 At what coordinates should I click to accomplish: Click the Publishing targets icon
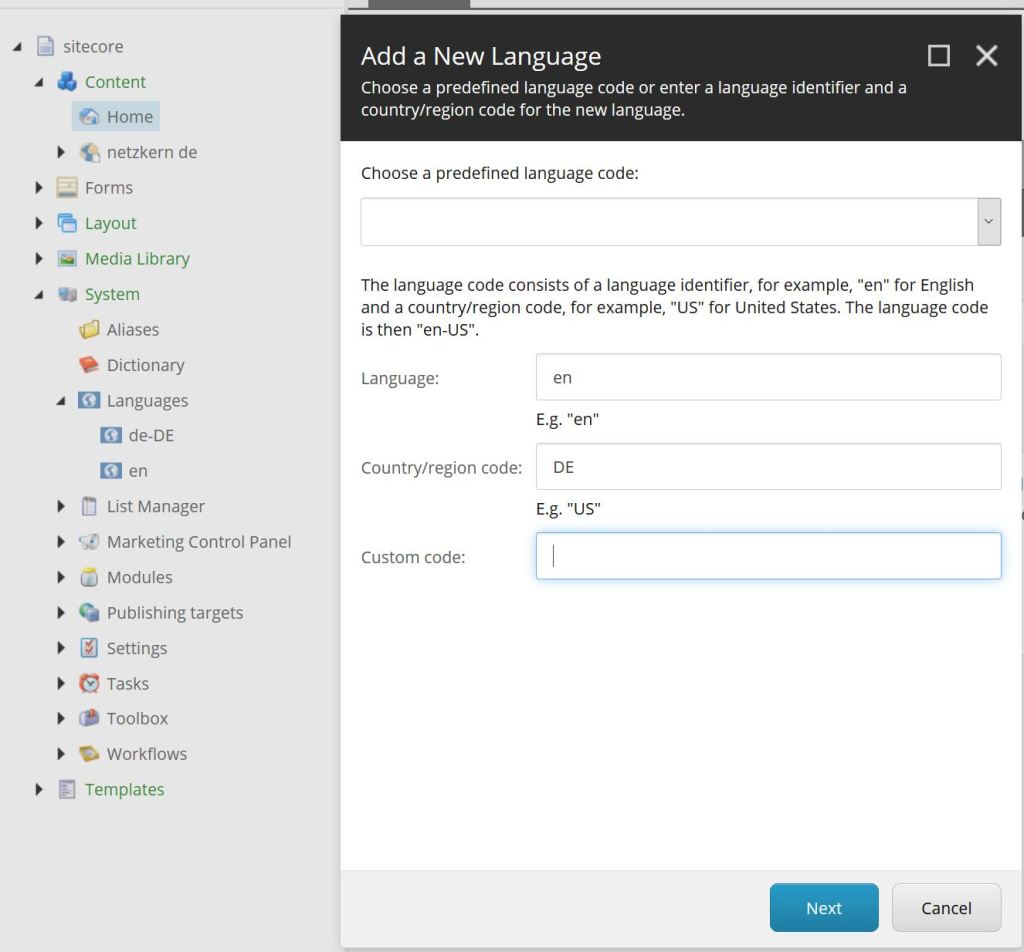click(x=89, y=613)
